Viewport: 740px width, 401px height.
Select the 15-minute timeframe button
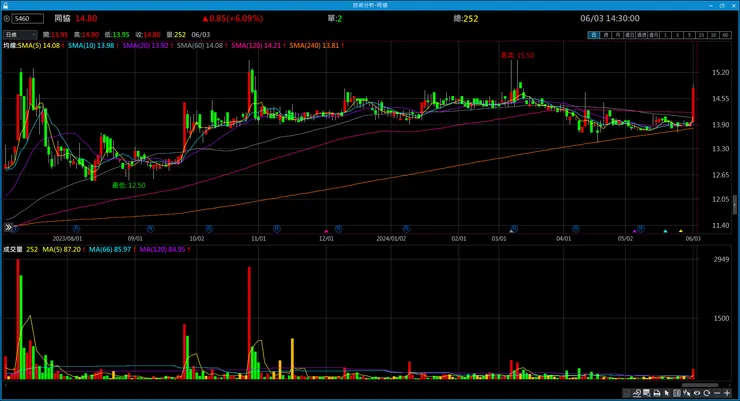click(x=701, y=35)
